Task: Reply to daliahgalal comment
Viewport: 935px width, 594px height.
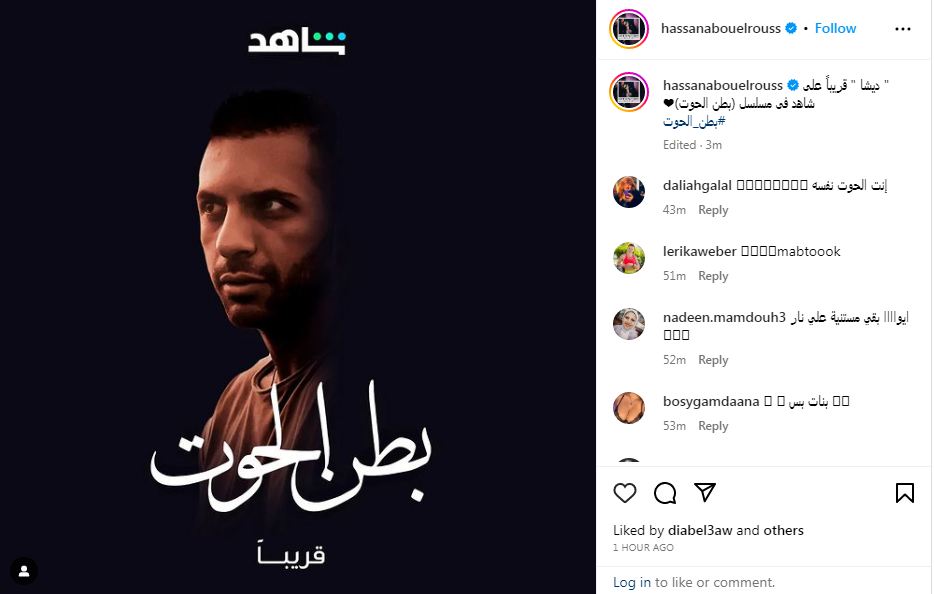Action: (713, 210)
